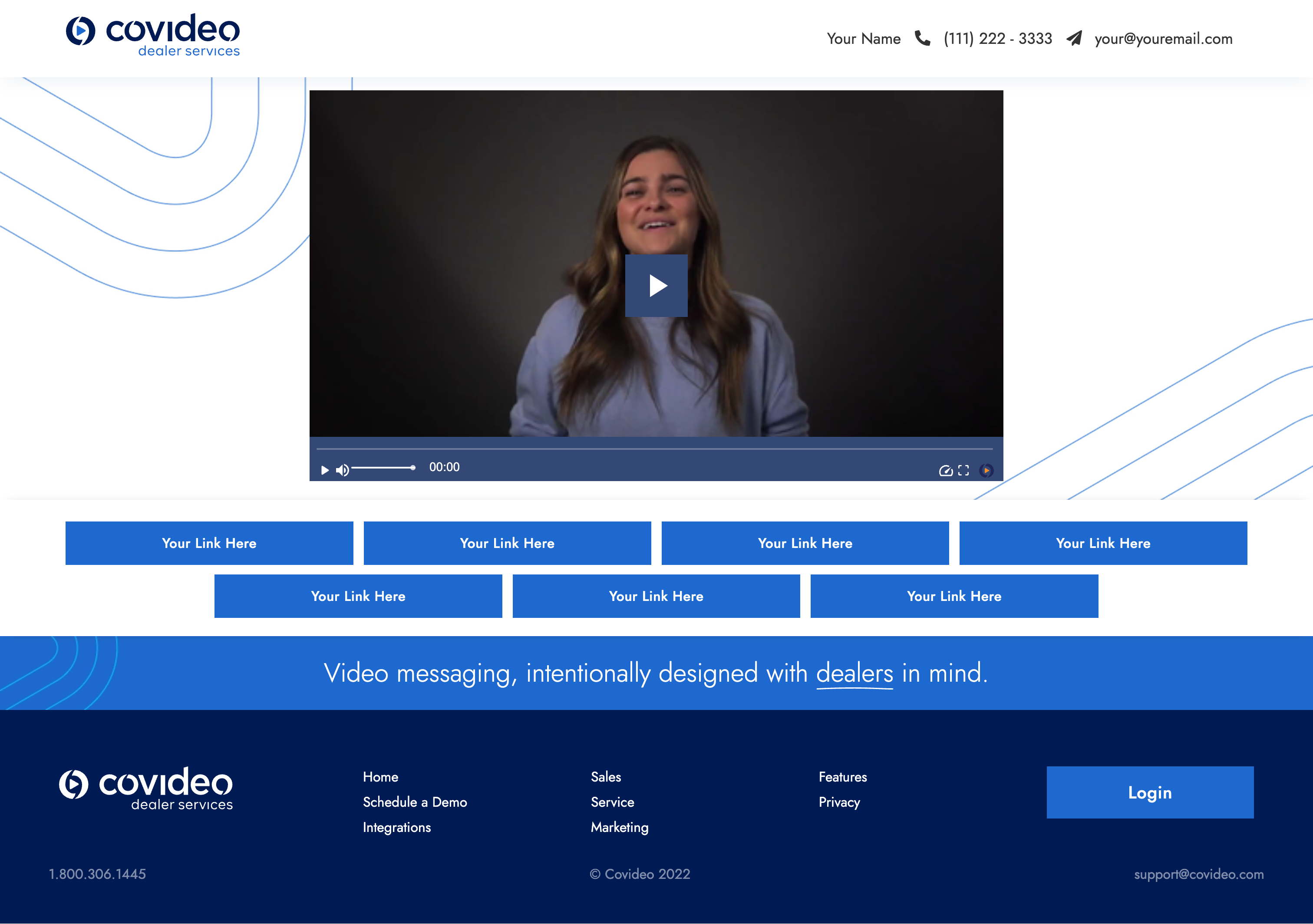Click the phone icon in the header
Viewport: 1313px width, 924px height.
(923, 38)
